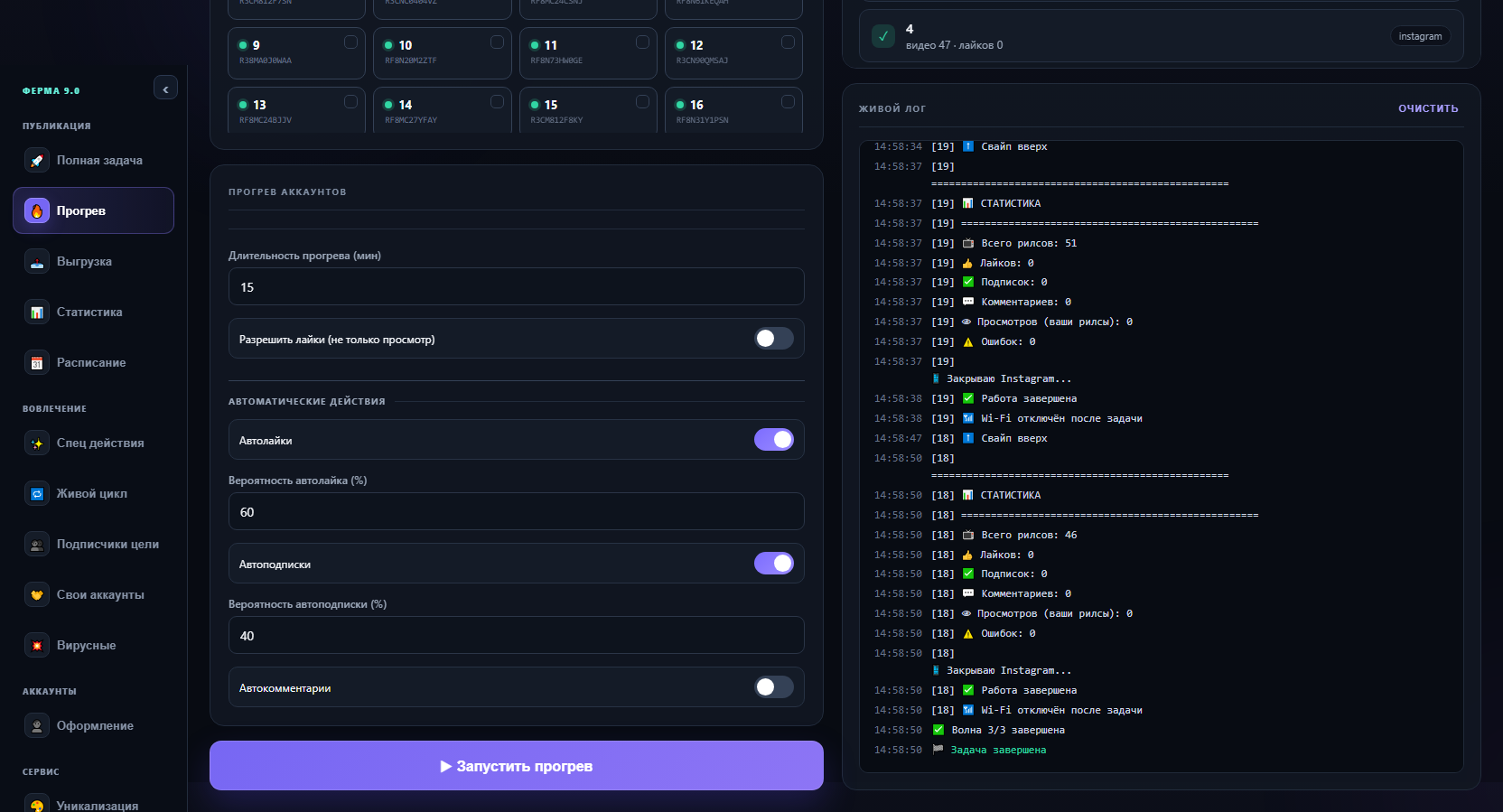Click the Расписание calendar icon

[x=37, y=363]
